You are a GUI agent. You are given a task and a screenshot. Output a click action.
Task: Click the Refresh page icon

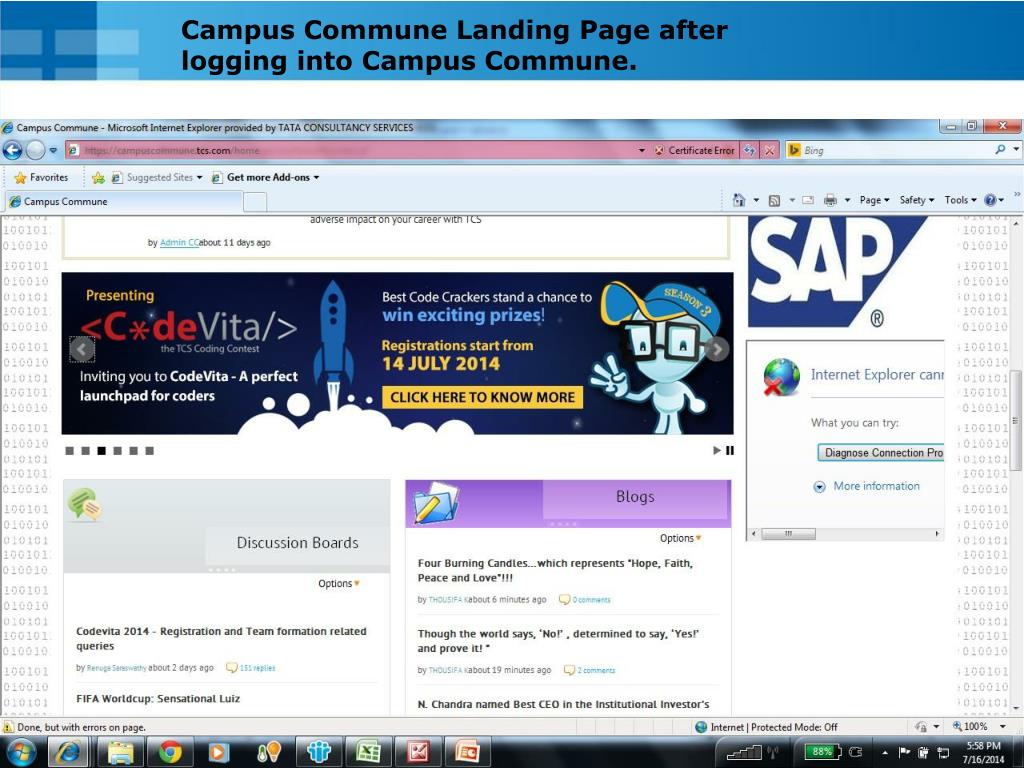(x=750, y=150)
